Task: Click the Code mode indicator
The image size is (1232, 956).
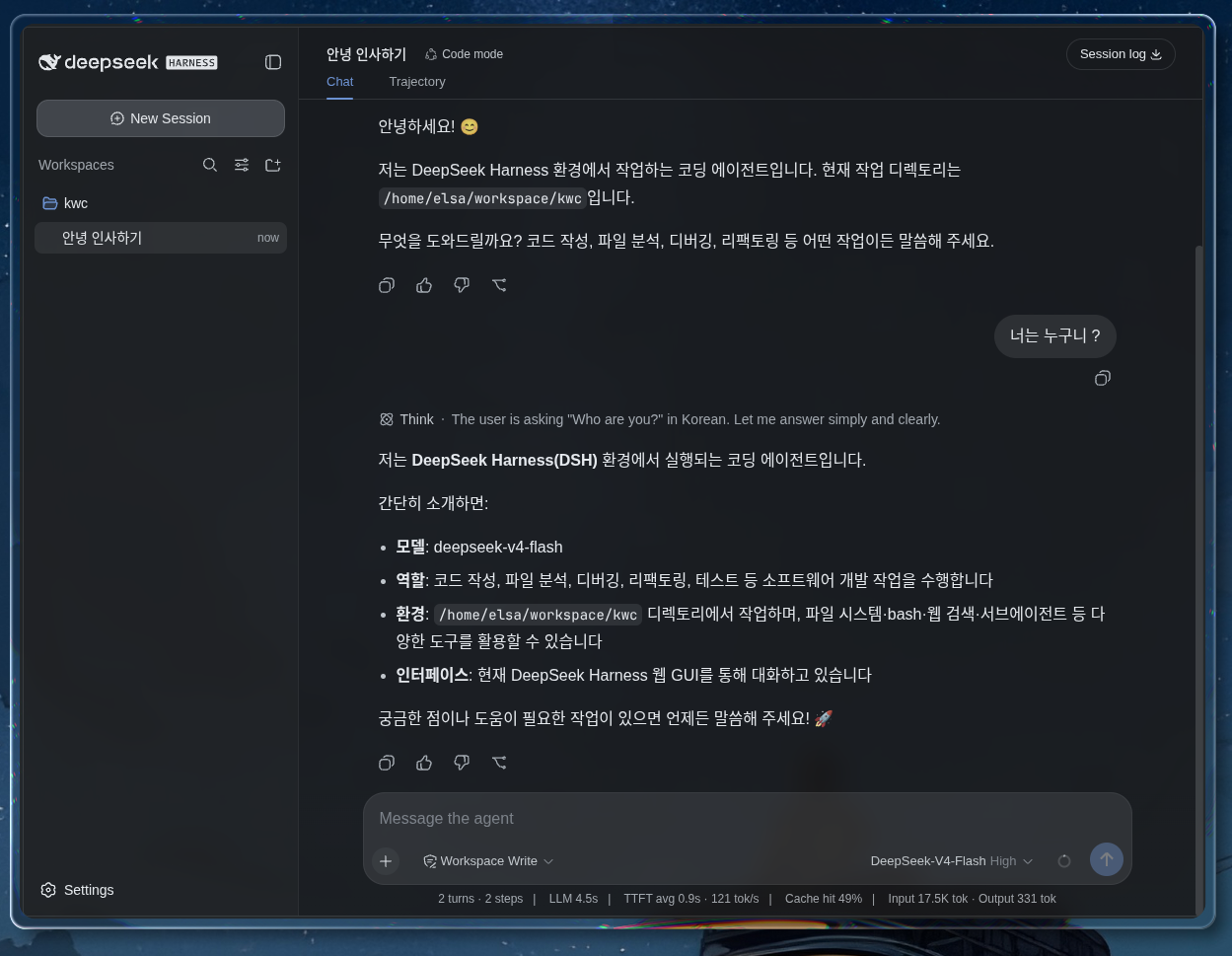Action: [464, 54]
